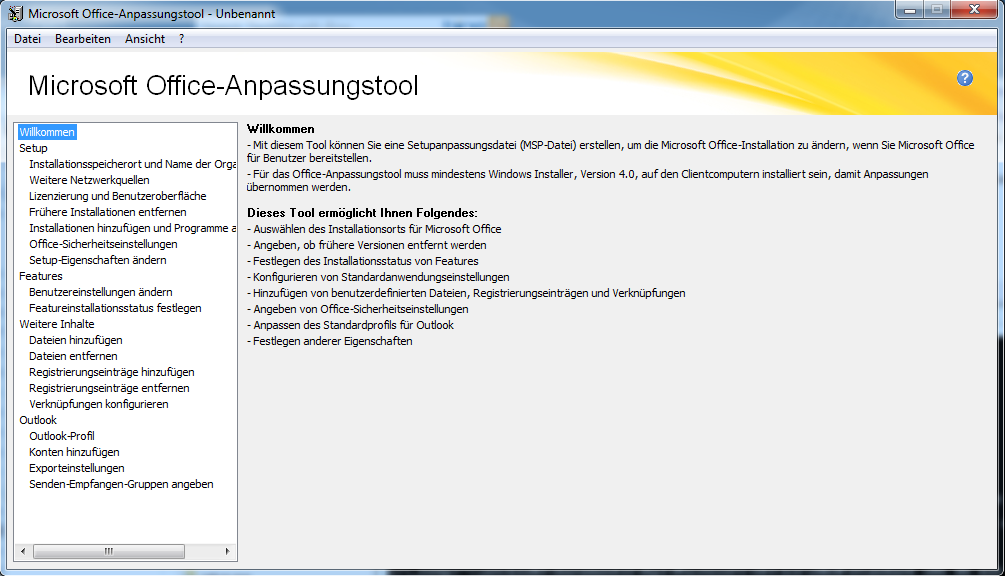Image resolution: width=1005 pixels, height=576 pixels.
Task: Click the 'Hinzufügen von benutzerdefinierten Dateien' line
Action: click(x=466, y=293)
